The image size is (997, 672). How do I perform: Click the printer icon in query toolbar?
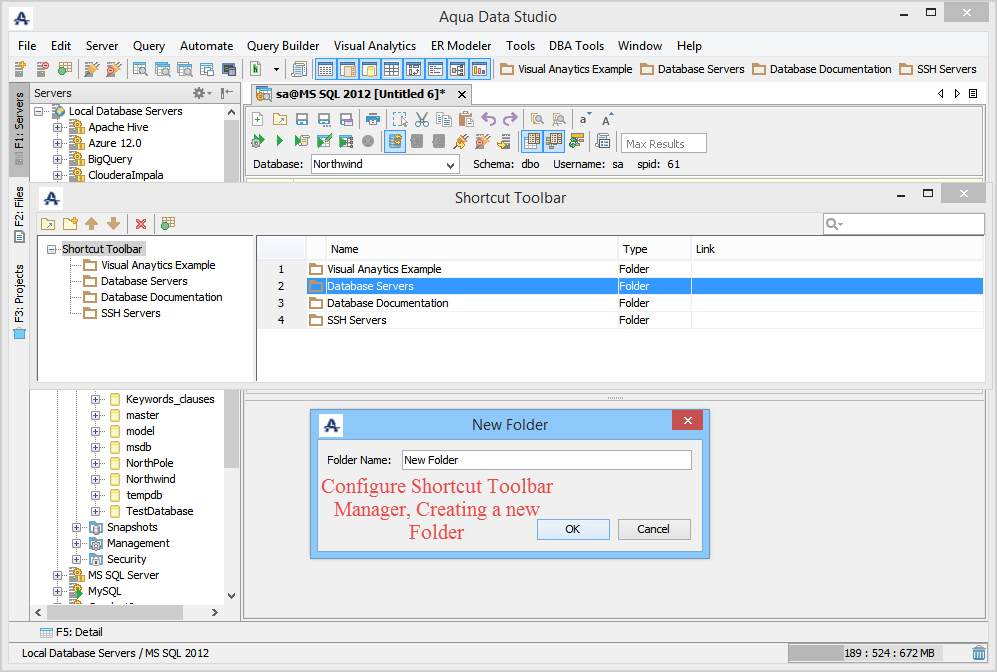click(372, 119)
